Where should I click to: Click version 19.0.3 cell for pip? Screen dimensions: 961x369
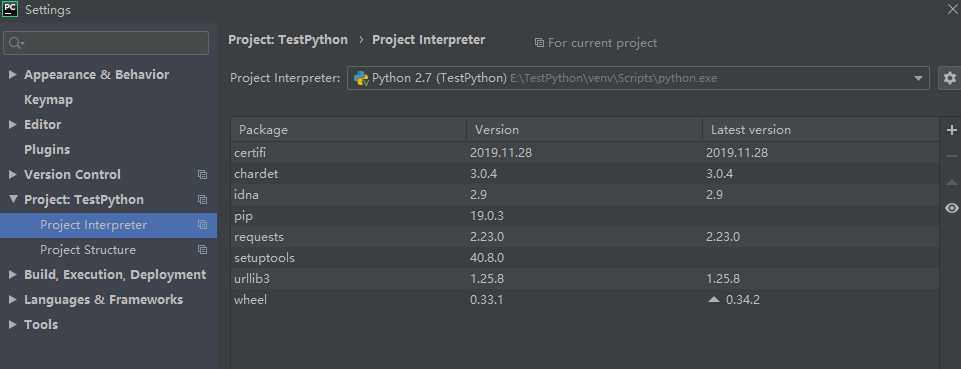click(487, 216)
